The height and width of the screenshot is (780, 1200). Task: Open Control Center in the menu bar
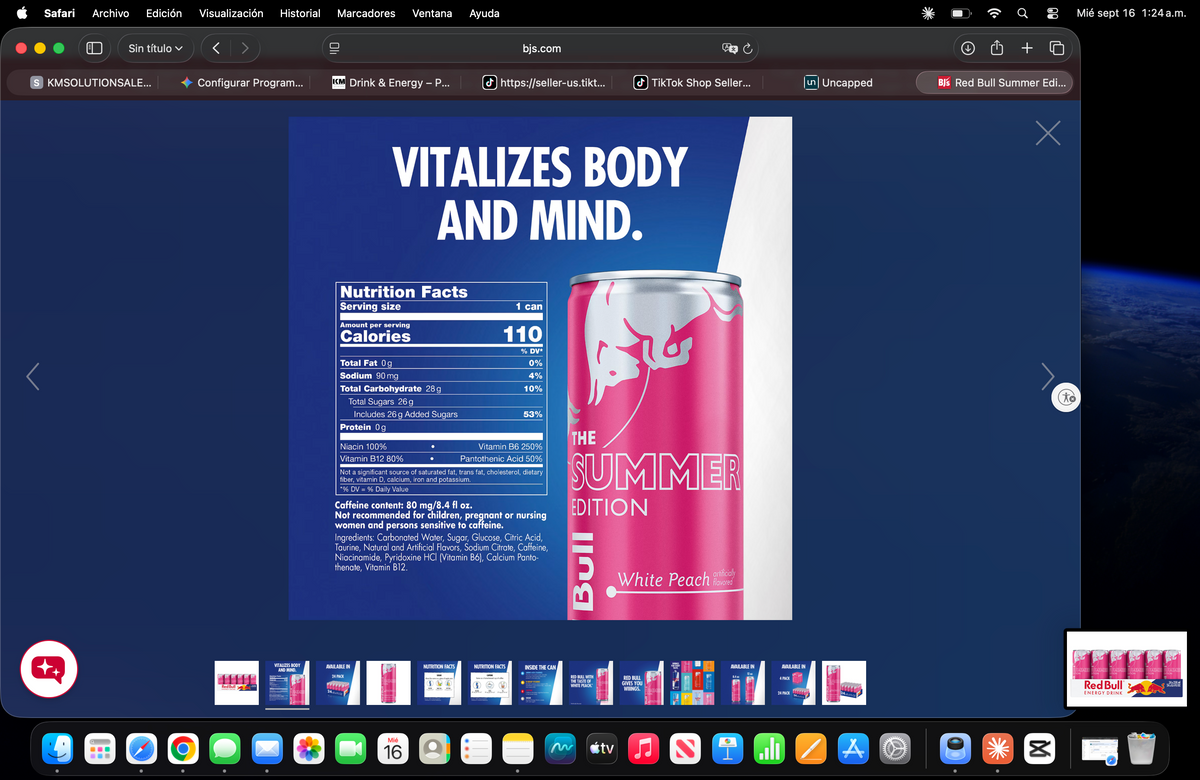click(x=1052, y=13)
